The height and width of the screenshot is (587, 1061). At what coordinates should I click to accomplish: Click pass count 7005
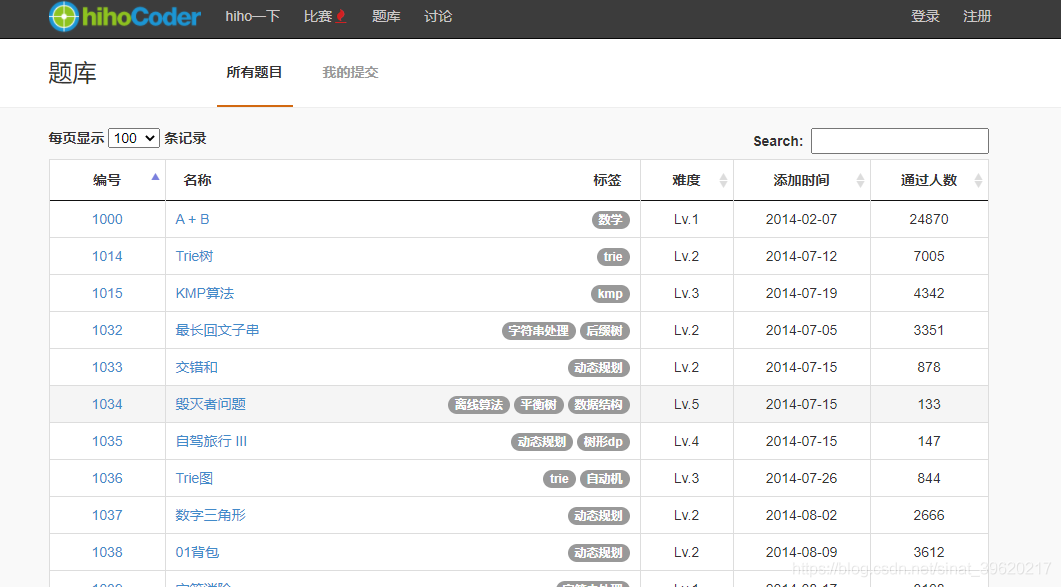[929, 257]
